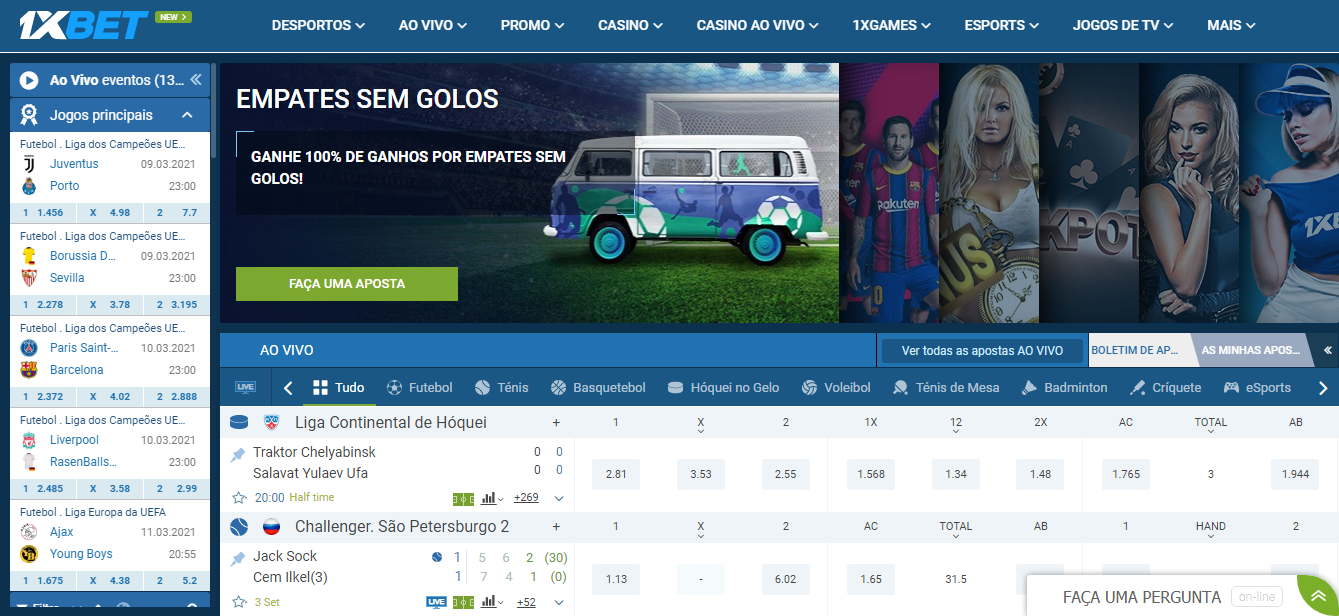
Task: Click the LIVE monitor icon in sports bar
Action: tap(245, 388)
